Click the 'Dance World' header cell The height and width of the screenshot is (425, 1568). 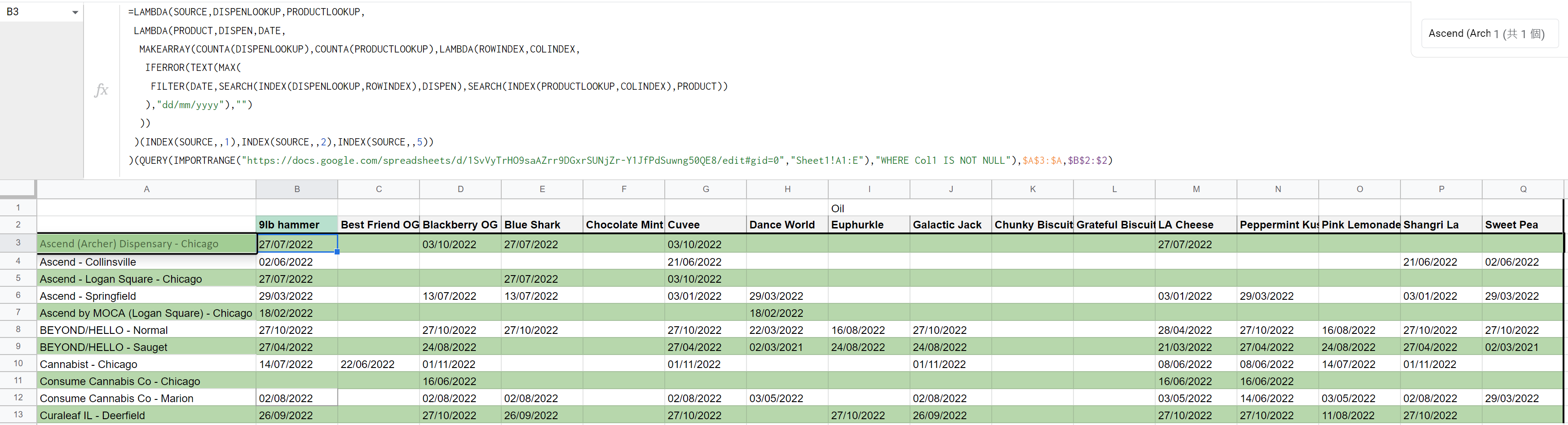tap(787, 224)
